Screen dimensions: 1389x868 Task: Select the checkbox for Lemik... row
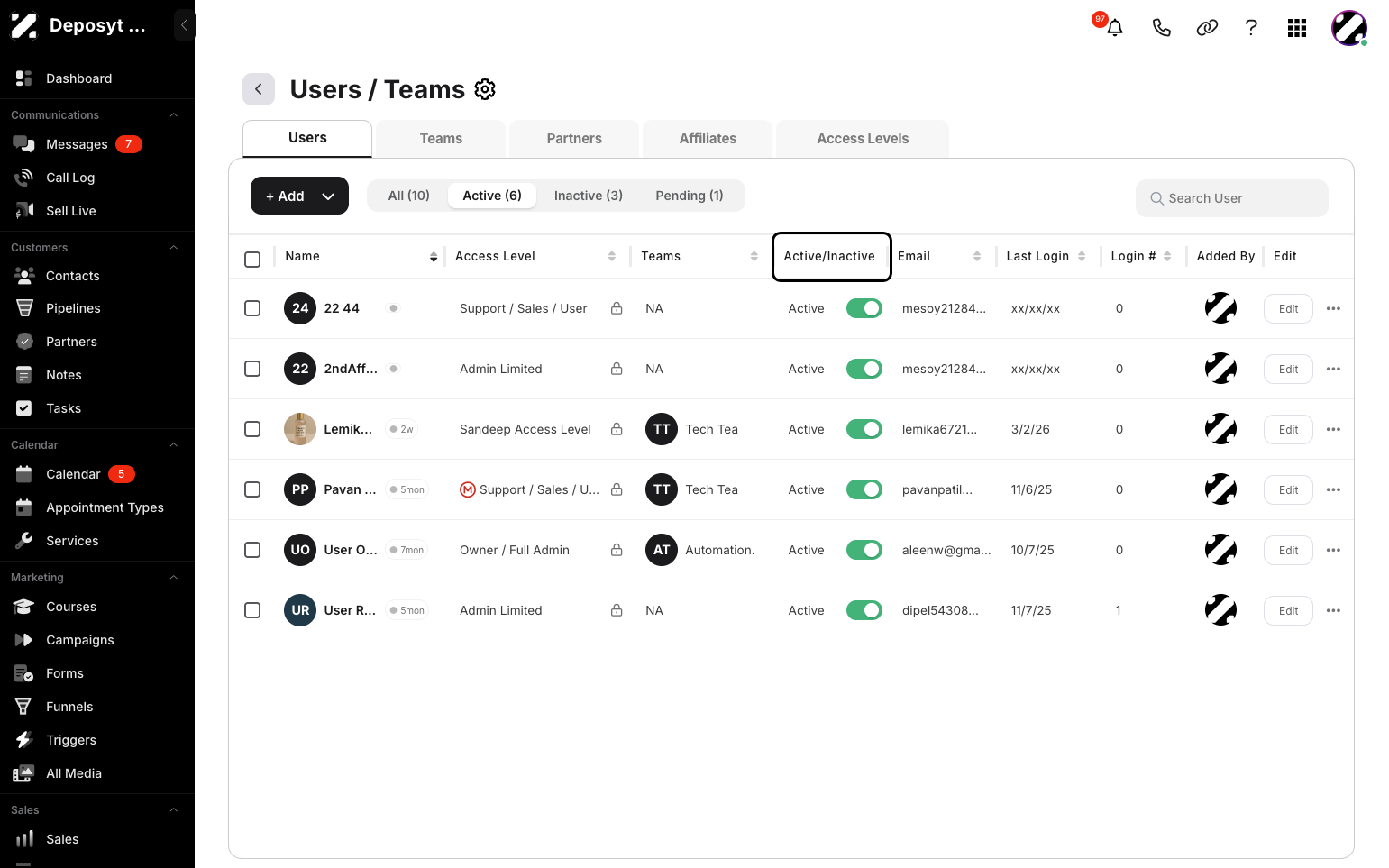coord(252,429)
